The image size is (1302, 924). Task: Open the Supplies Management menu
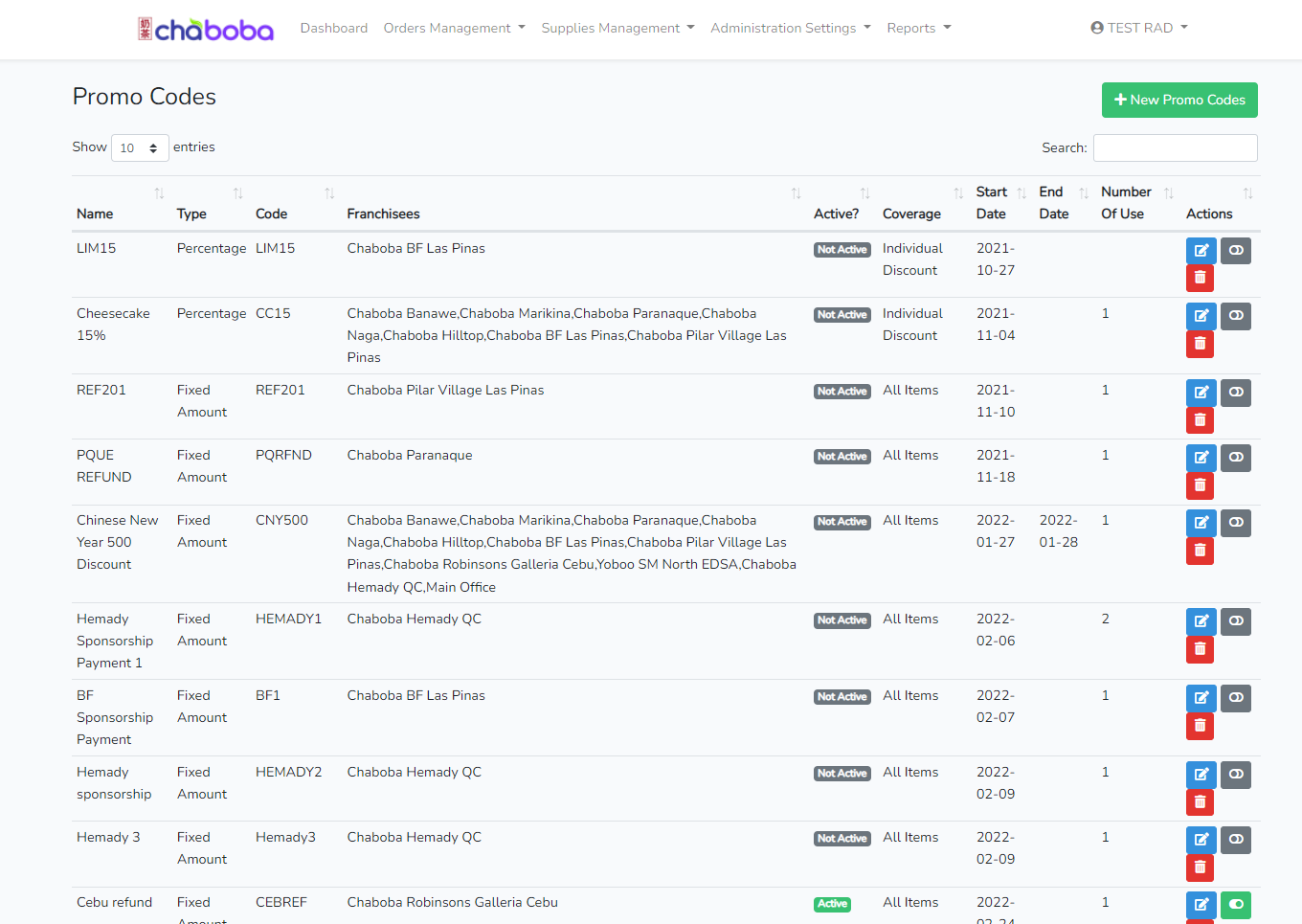tap(618, 29)
